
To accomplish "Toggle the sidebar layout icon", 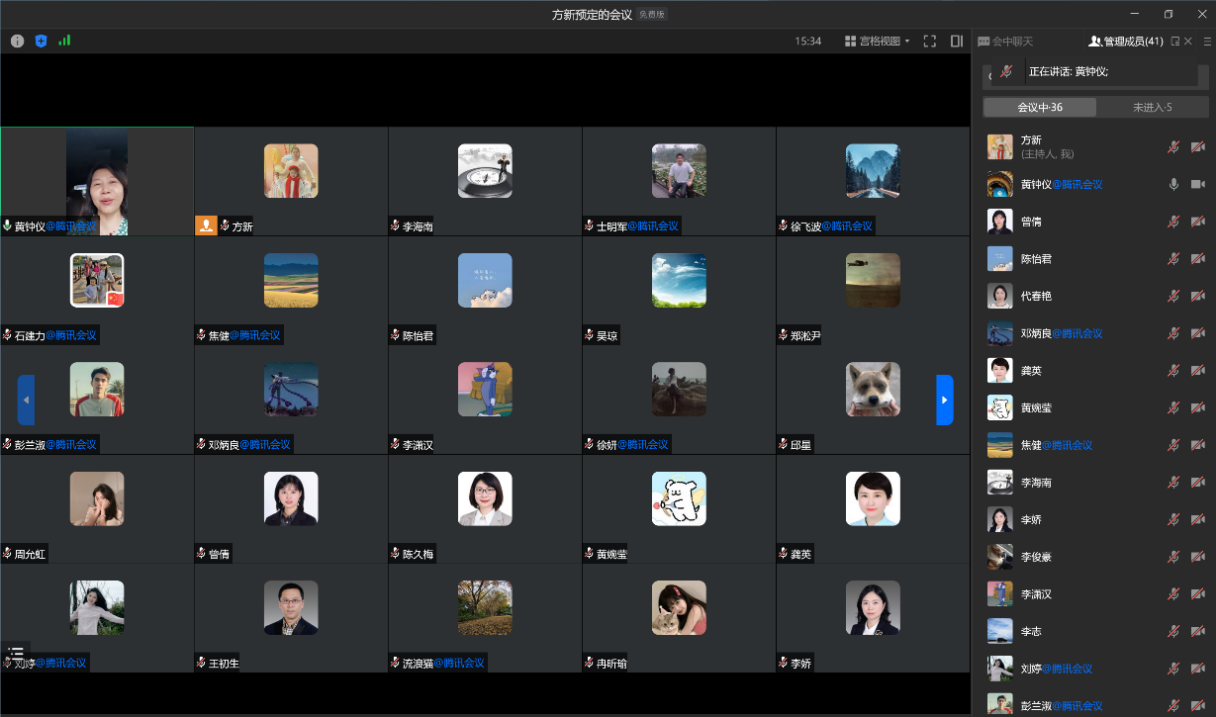I will pyautogui.click(x=957, y=41).
